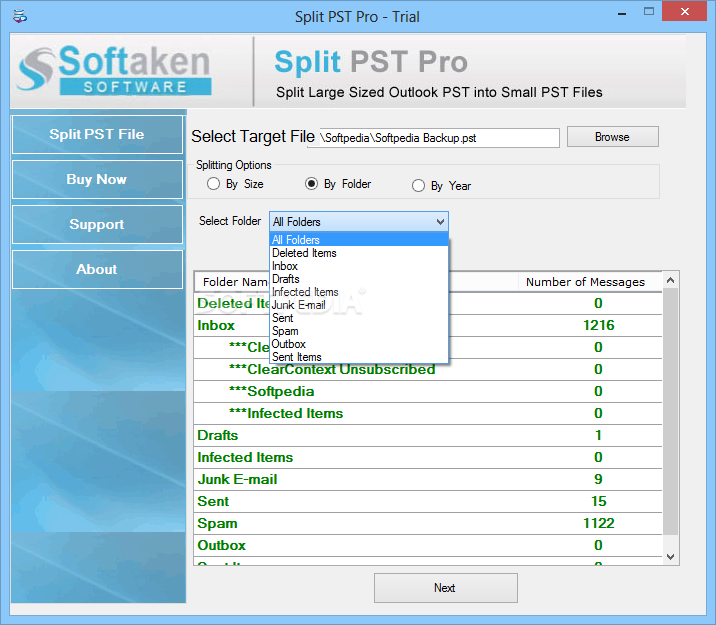Open the Buy Now page
Viewport: 716px width, 625px height.
(x=97, y=179)
